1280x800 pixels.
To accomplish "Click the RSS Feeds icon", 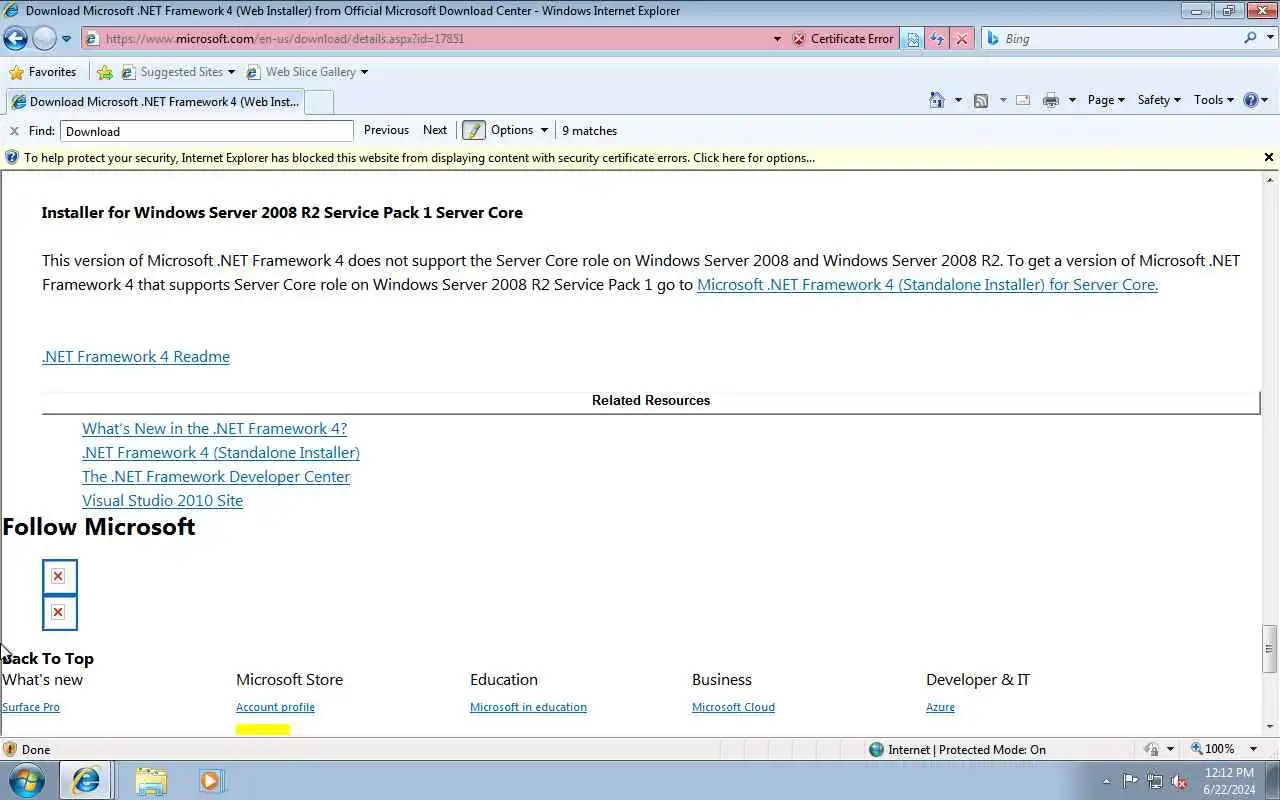I will coord(981,100).
